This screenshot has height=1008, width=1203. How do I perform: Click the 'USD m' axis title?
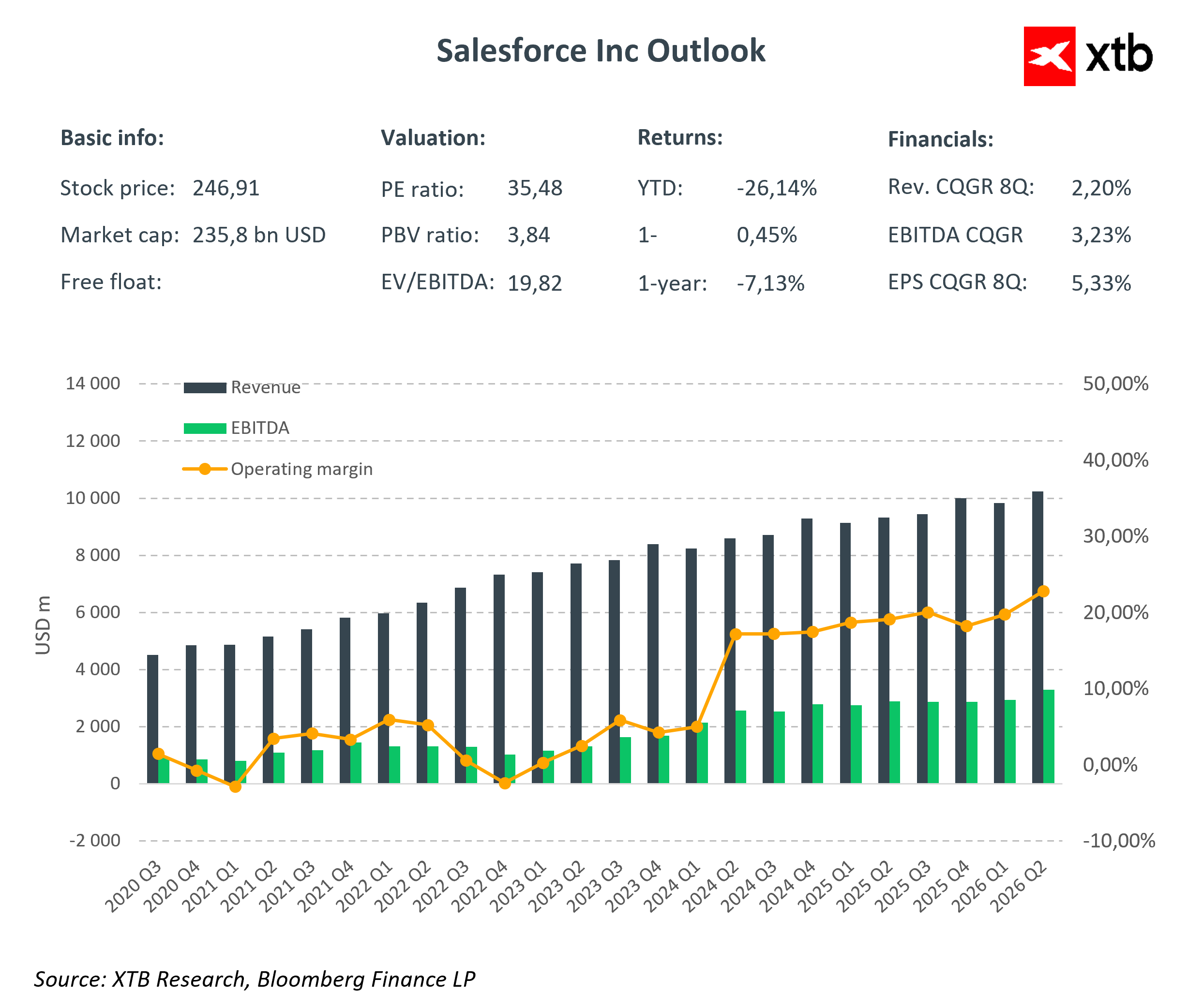click(43, 625)
